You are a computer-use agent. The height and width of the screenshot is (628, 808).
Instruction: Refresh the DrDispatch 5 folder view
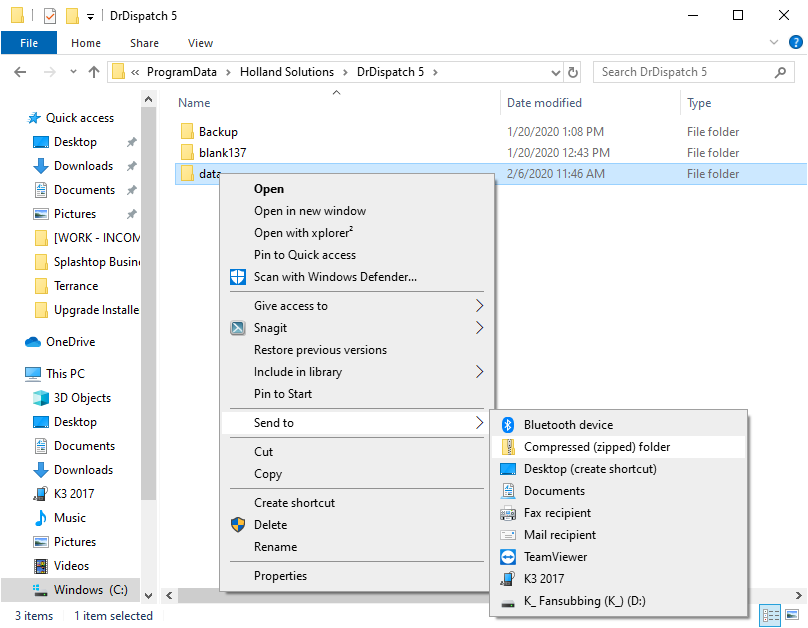point(573,72)
